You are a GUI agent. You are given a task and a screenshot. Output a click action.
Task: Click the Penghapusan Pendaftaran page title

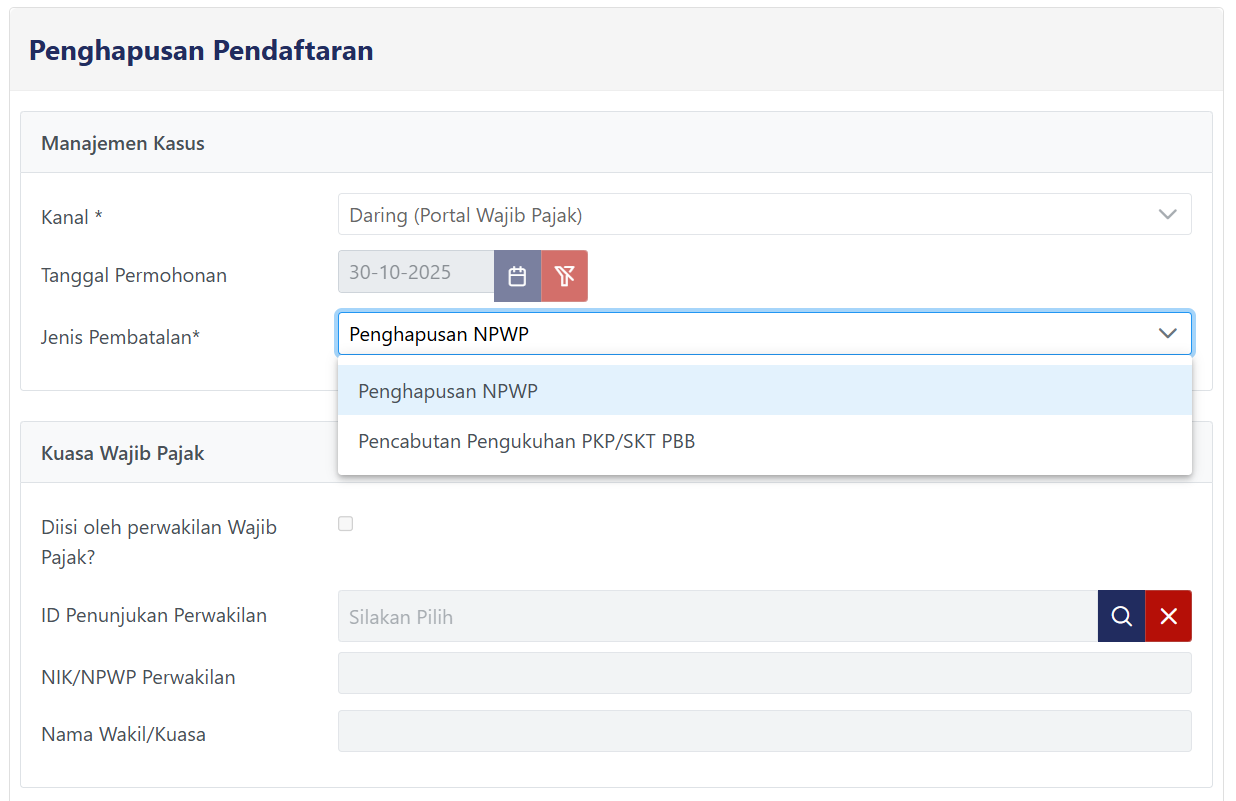(x=201, y=50)
